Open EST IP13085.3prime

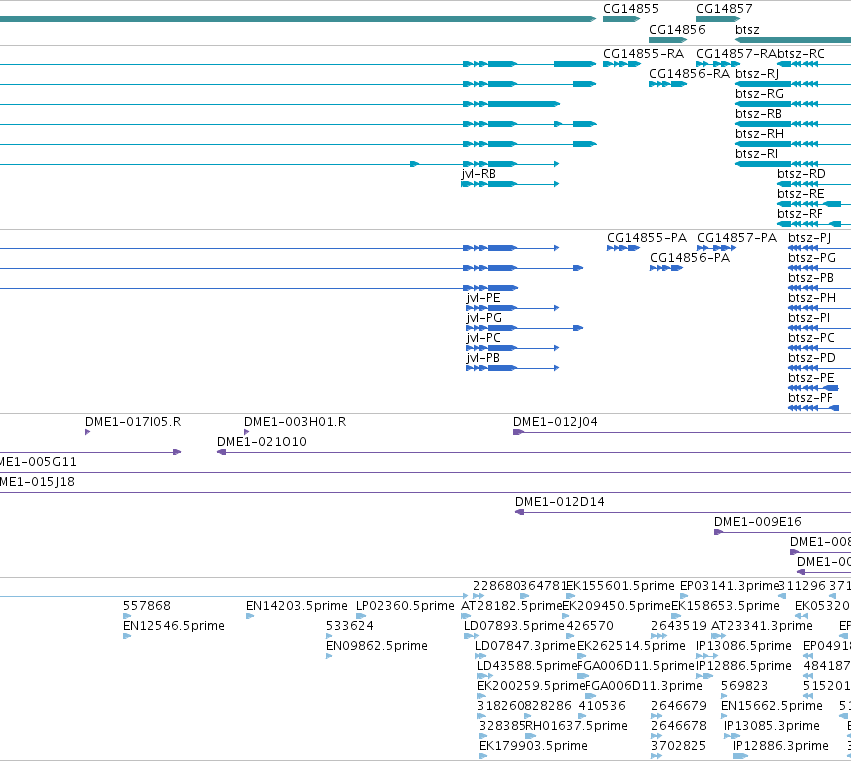pyautogui.click(x=771, y=726)
